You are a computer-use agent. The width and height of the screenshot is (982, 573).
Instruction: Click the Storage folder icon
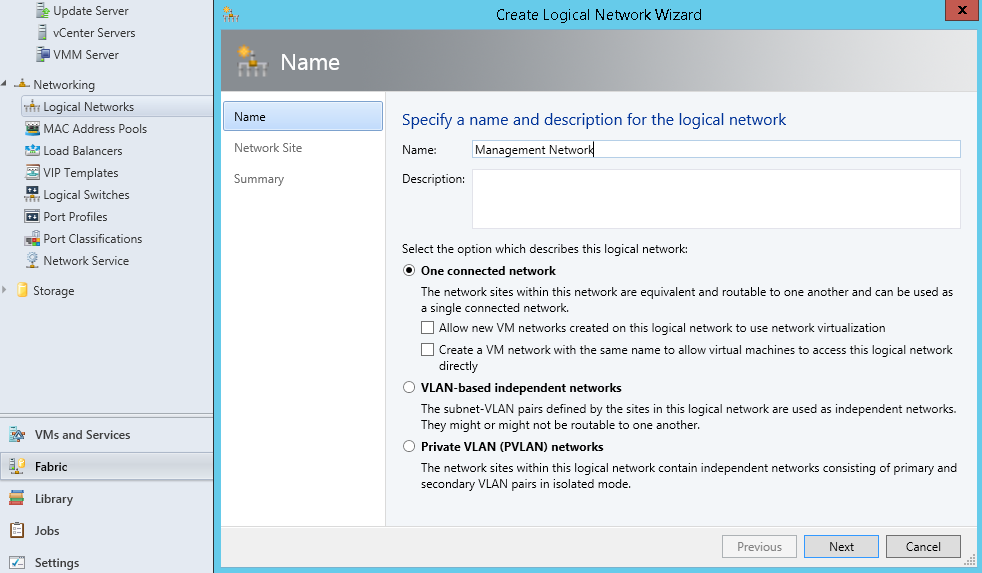click(22, 290)
